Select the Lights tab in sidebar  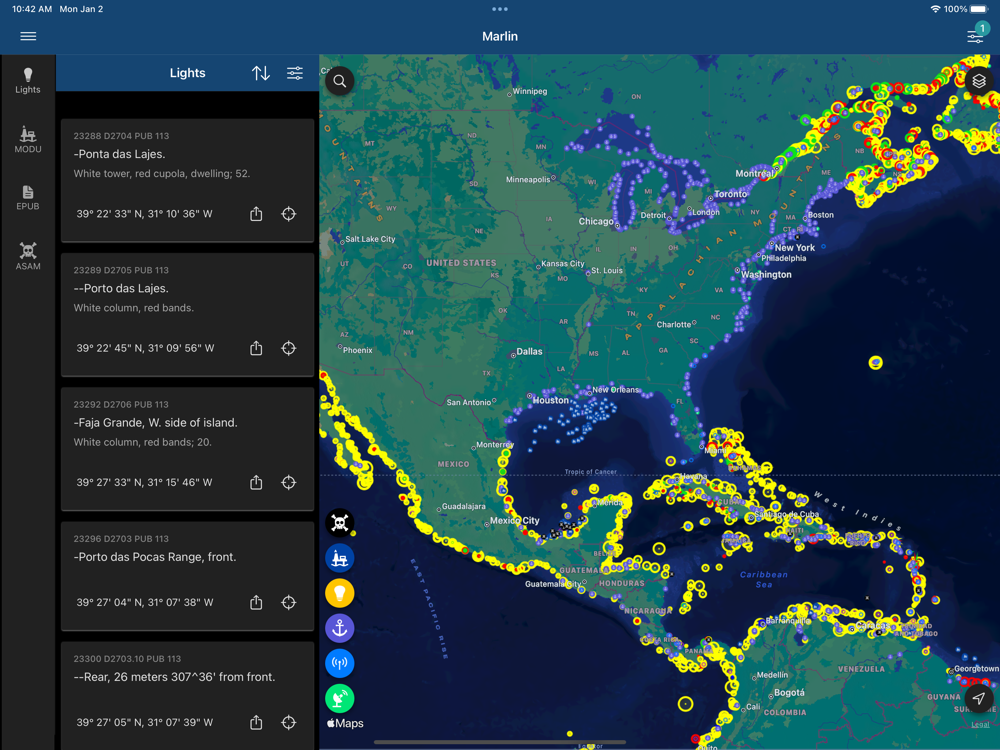coord(27,81)
